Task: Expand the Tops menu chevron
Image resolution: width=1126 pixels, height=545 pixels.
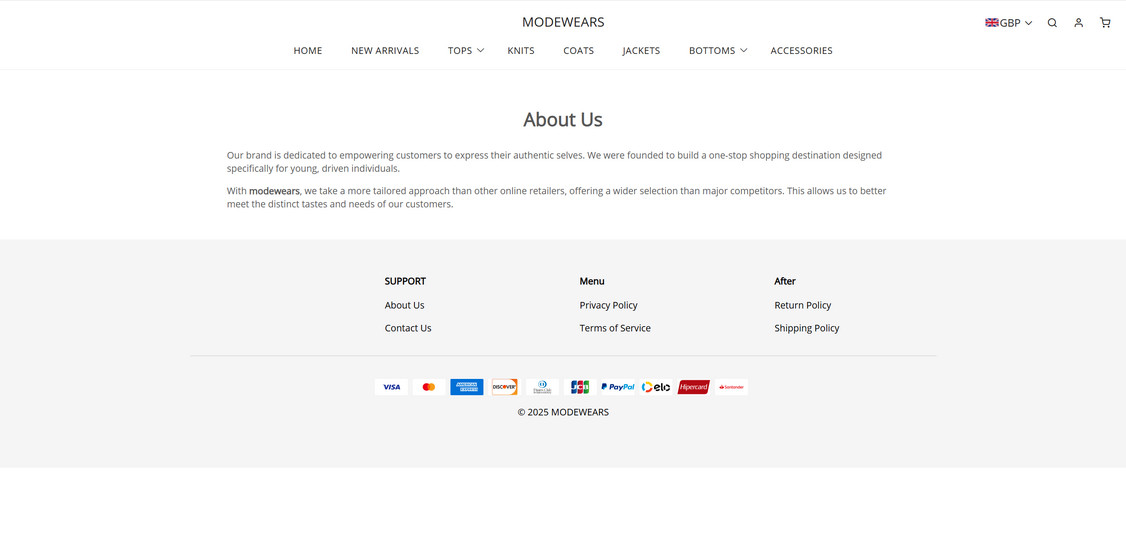Action: tap(480, 50)
